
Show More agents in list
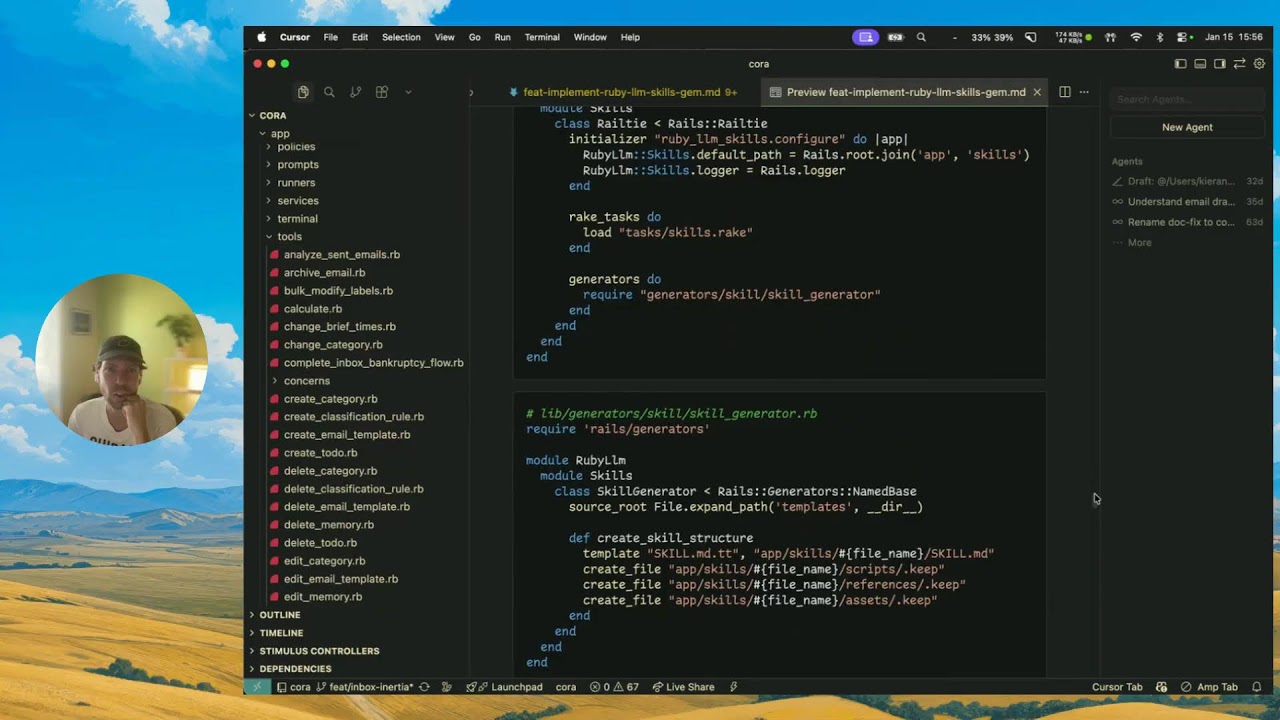[1139, 243]
